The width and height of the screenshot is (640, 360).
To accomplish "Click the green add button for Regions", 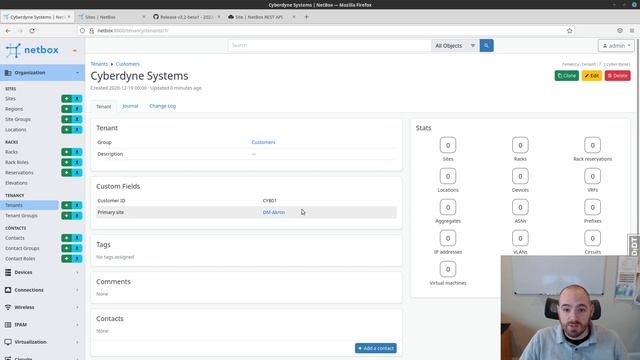I will click(66, 109).
